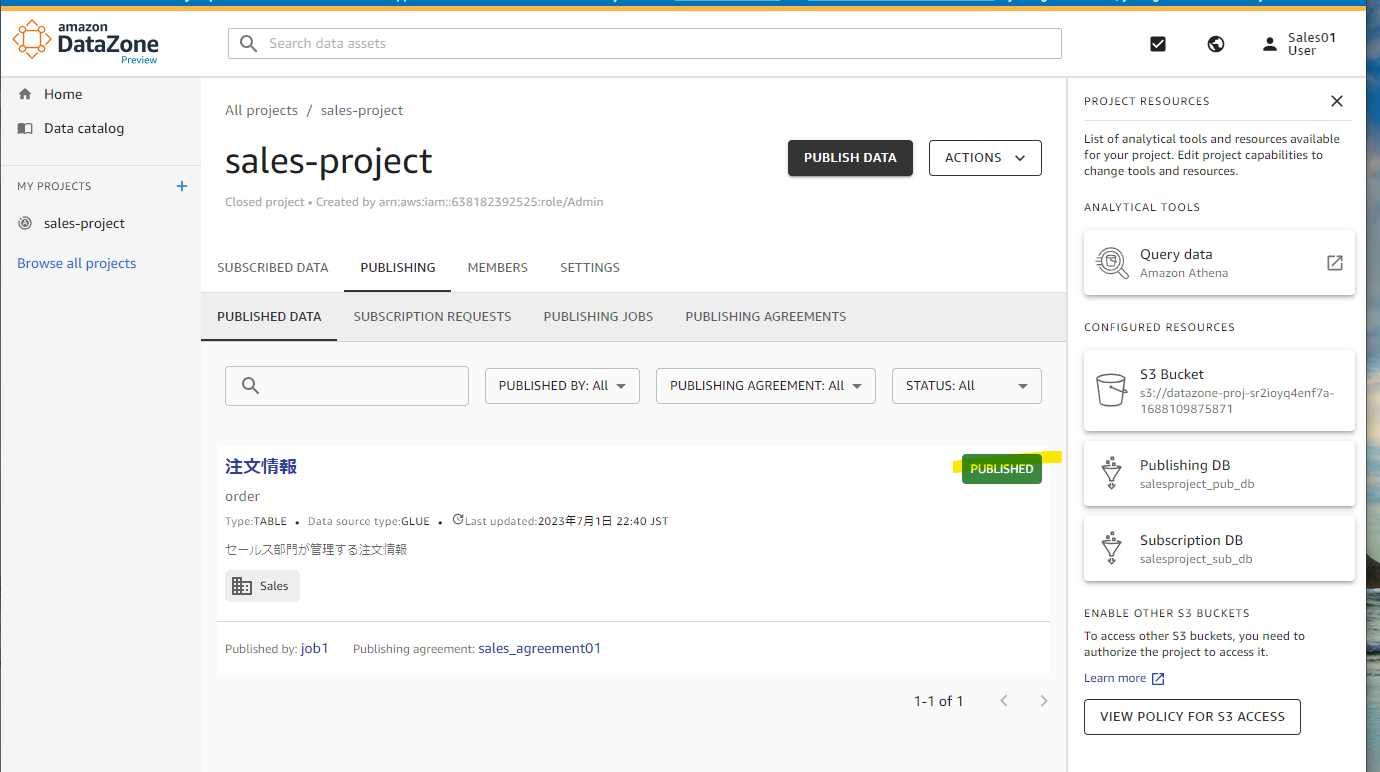Viewport: 1380px width, 772px height.
Task: Open the 注文情報 asset title
Action: pyautogui.click(x=261, y=467)
